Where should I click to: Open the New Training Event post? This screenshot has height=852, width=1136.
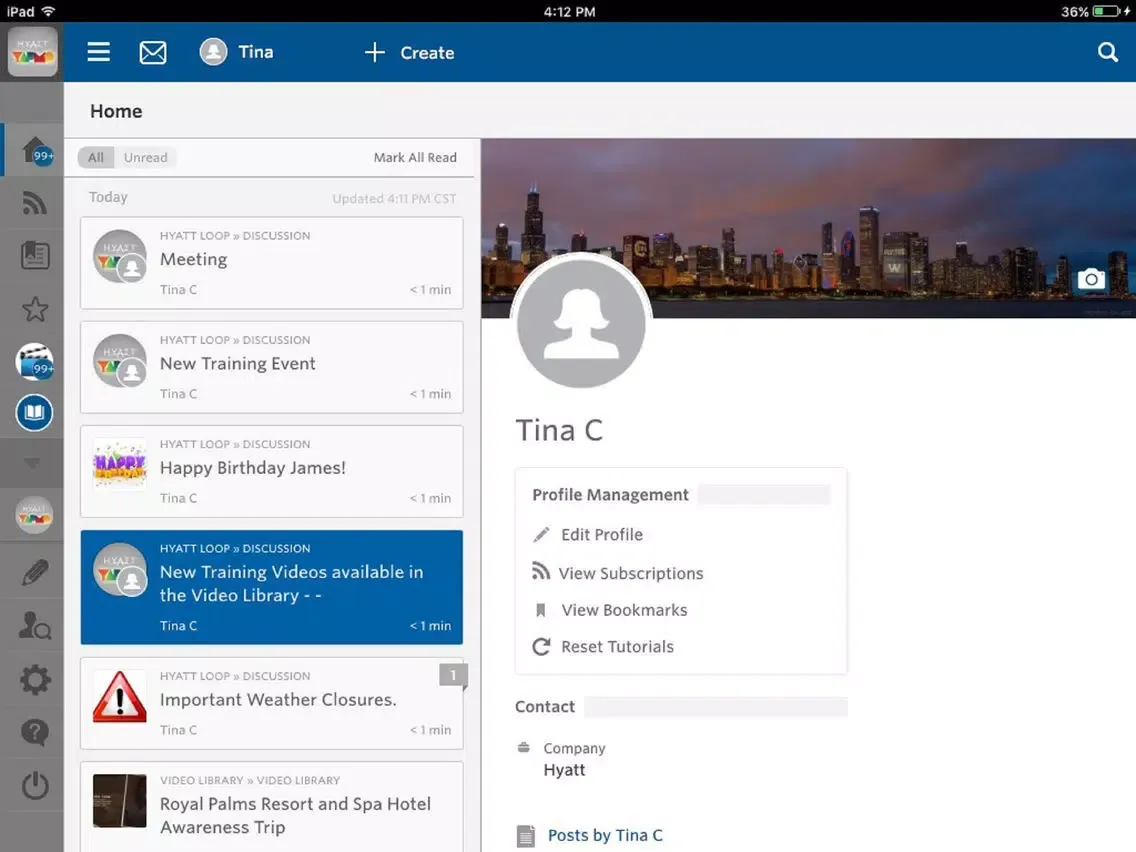click(x=272, y=367)
